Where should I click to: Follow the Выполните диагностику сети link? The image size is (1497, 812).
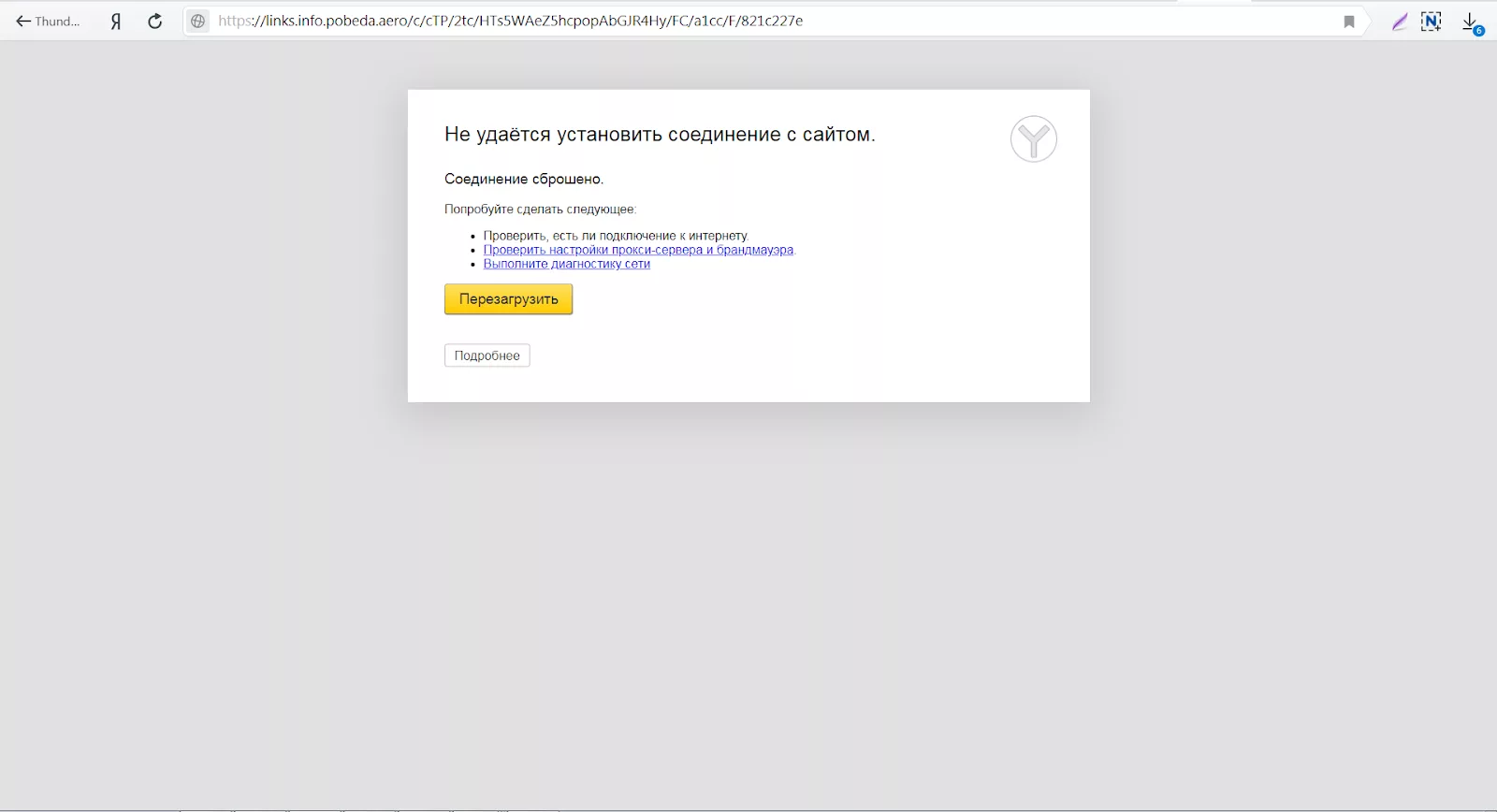pyautogui.click(x=567, y=264)
